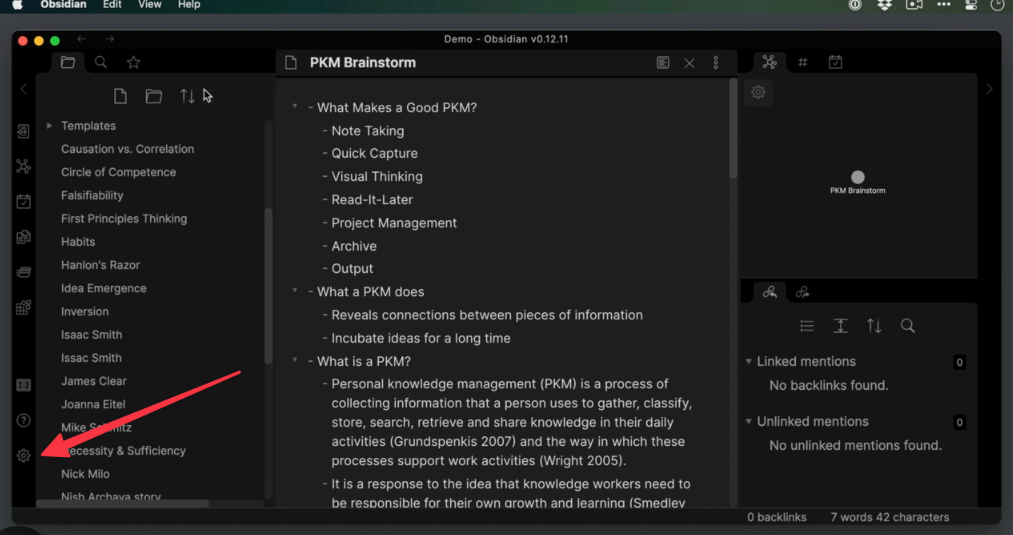The image size is (1013, 535).
Task: Open the Causation vs. Correlation note
Action: click(127, 149)
